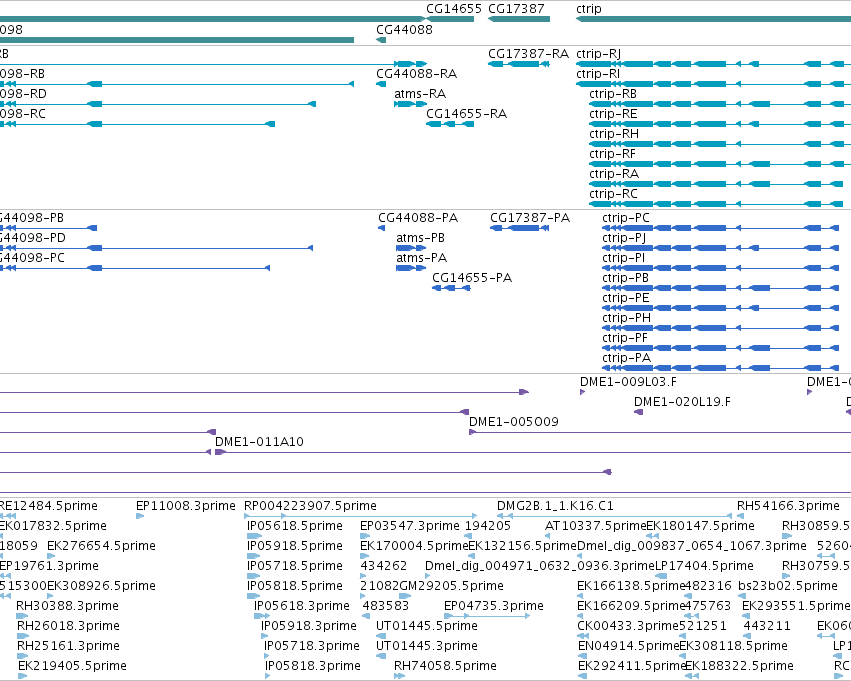Select the EK188322.5prime feature label
Viewport: 851px width, 681px height.
click(739, 667)
